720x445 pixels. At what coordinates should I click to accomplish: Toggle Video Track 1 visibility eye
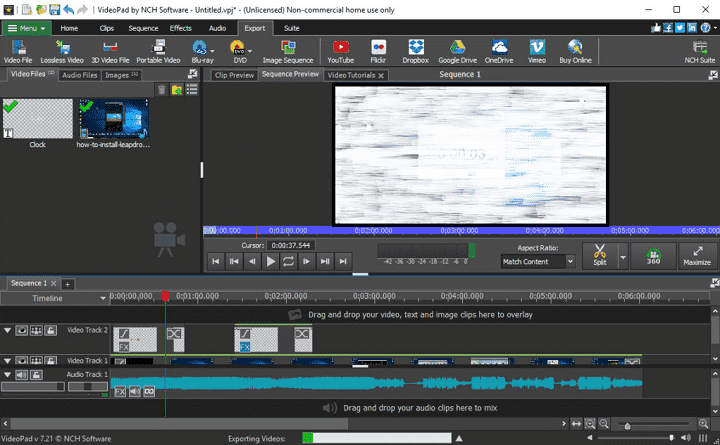click(22, 361)
